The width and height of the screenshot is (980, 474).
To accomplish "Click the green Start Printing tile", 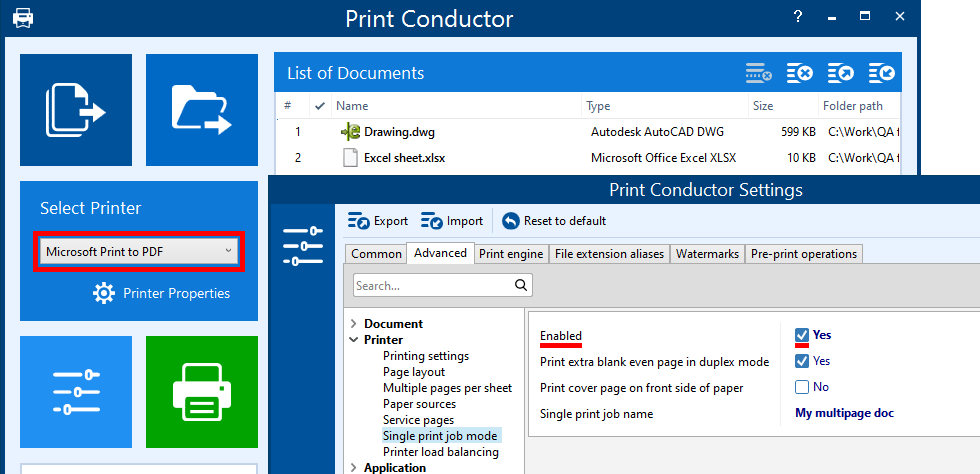I will click(202, 392).
